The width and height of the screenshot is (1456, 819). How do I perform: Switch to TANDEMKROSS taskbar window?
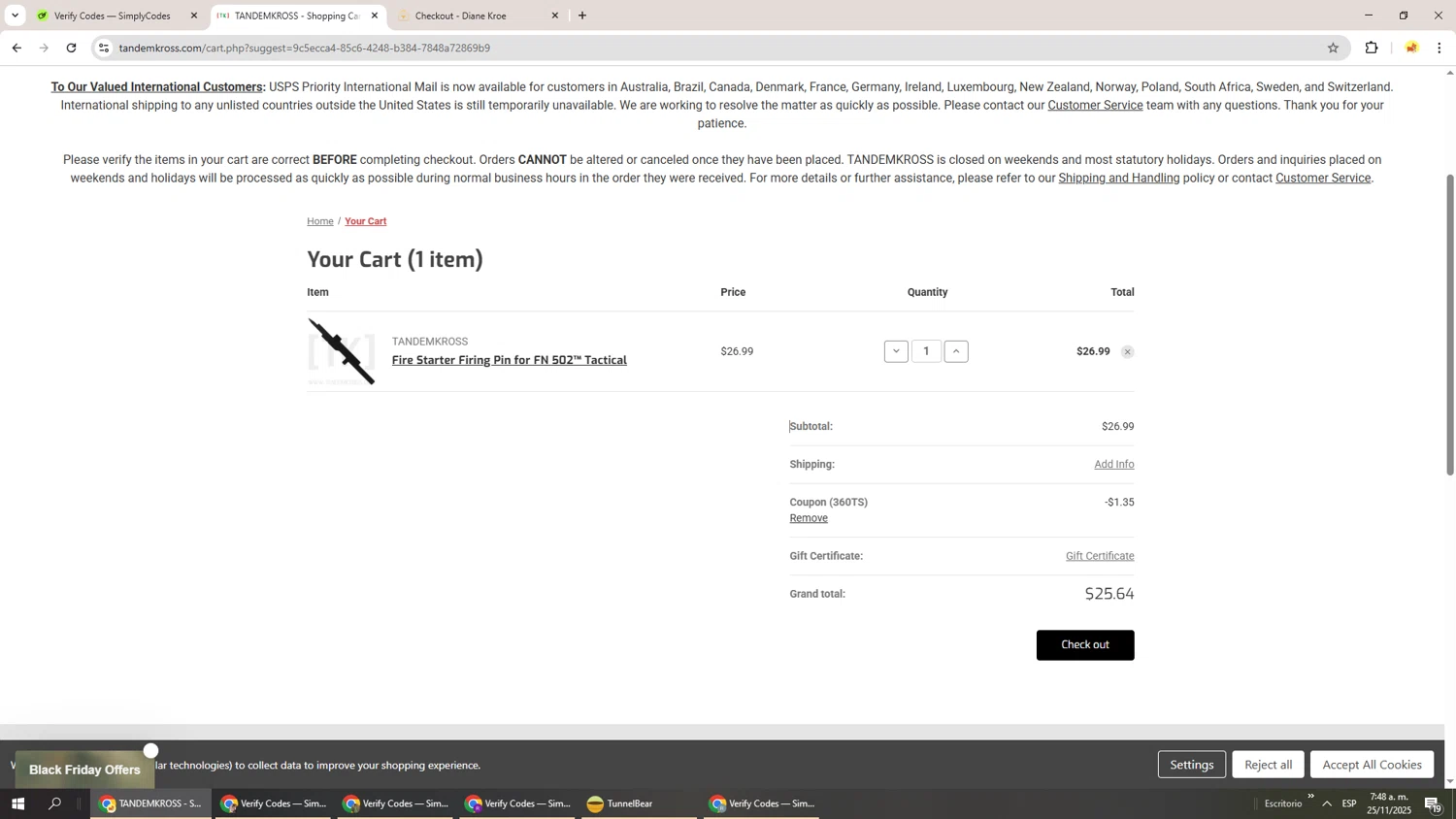pyautogui.click(x=151, y=803)
